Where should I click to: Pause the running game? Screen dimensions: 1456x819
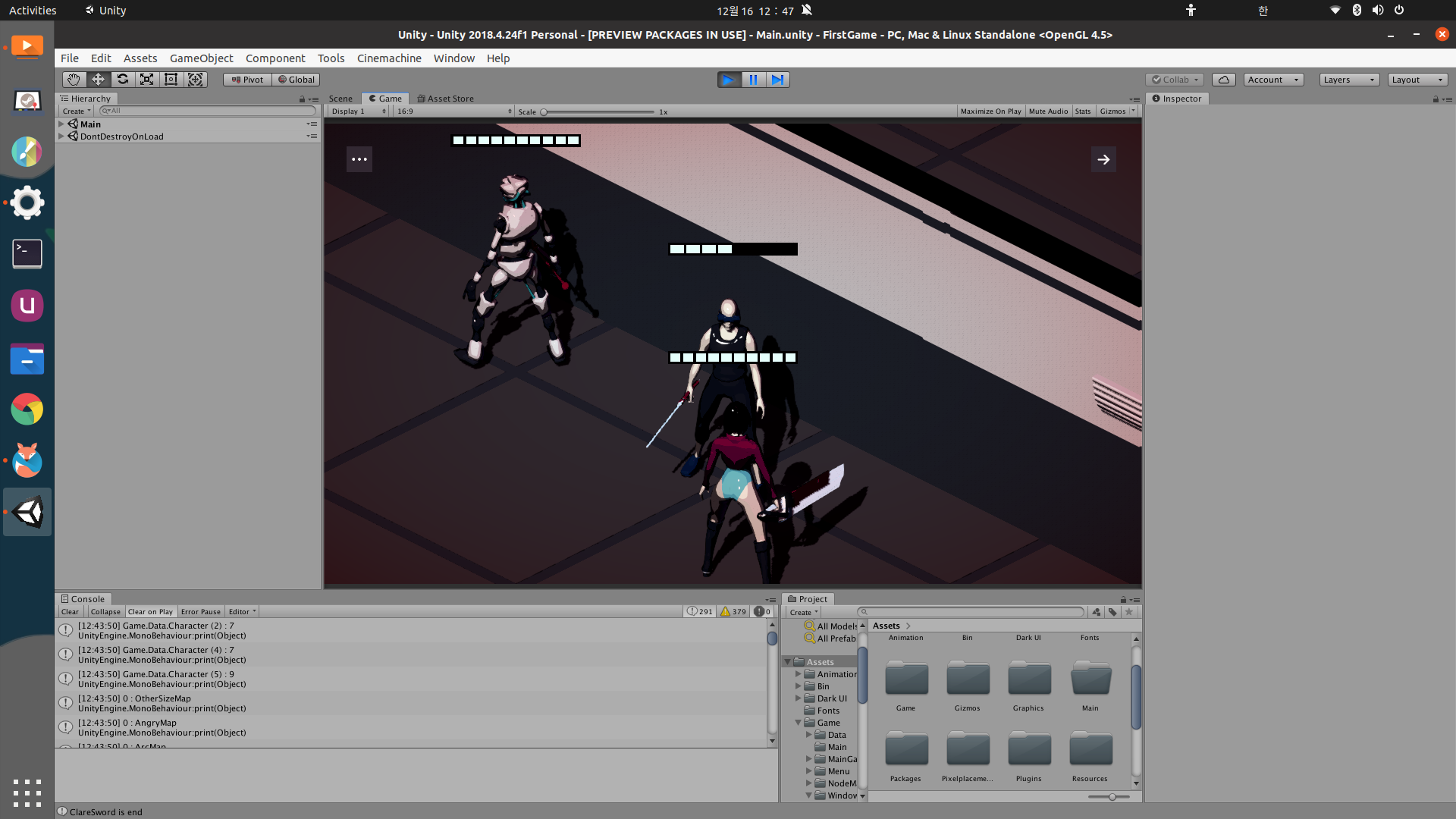[753, 80]
